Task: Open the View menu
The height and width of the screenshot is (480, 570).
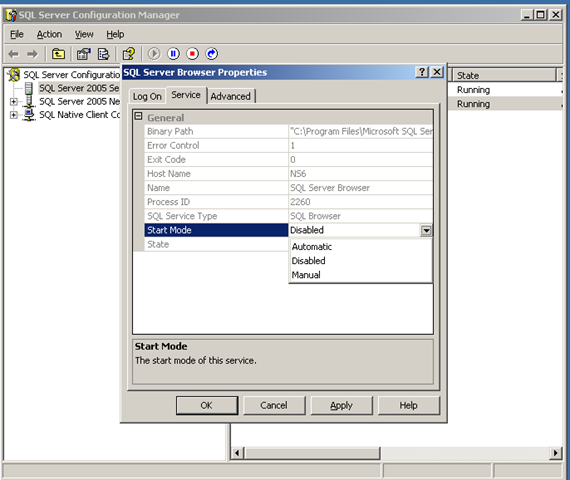Action: pyautogui.click(x=84, y=35)
